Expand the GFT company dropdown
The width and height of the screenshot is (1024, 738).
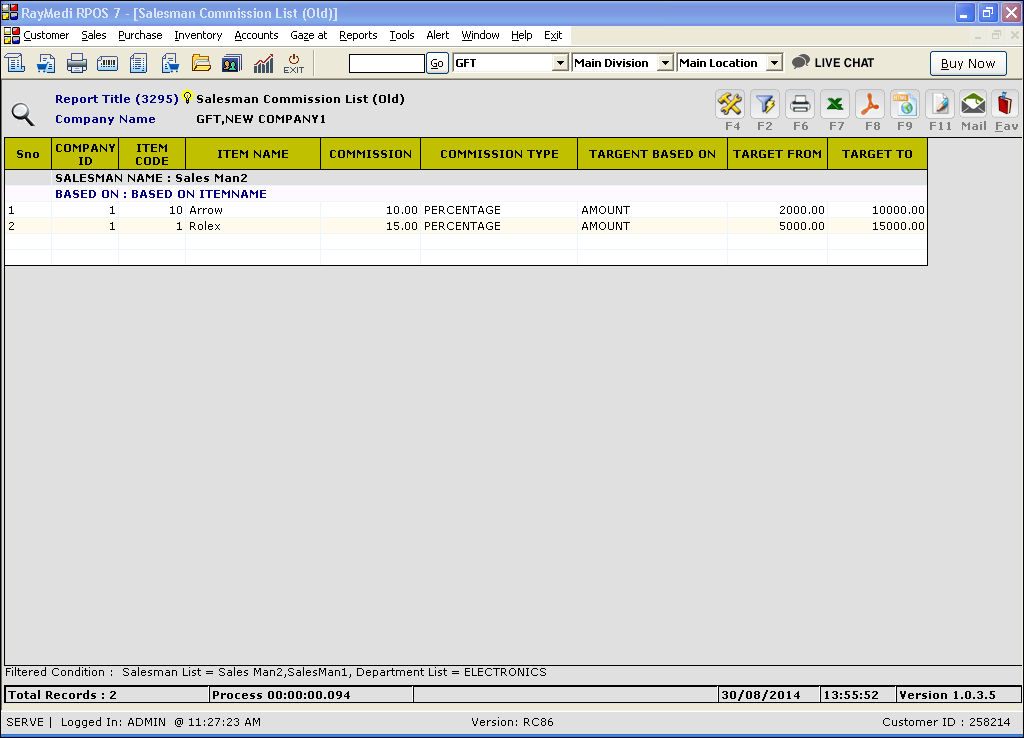[x=560, y=63]
